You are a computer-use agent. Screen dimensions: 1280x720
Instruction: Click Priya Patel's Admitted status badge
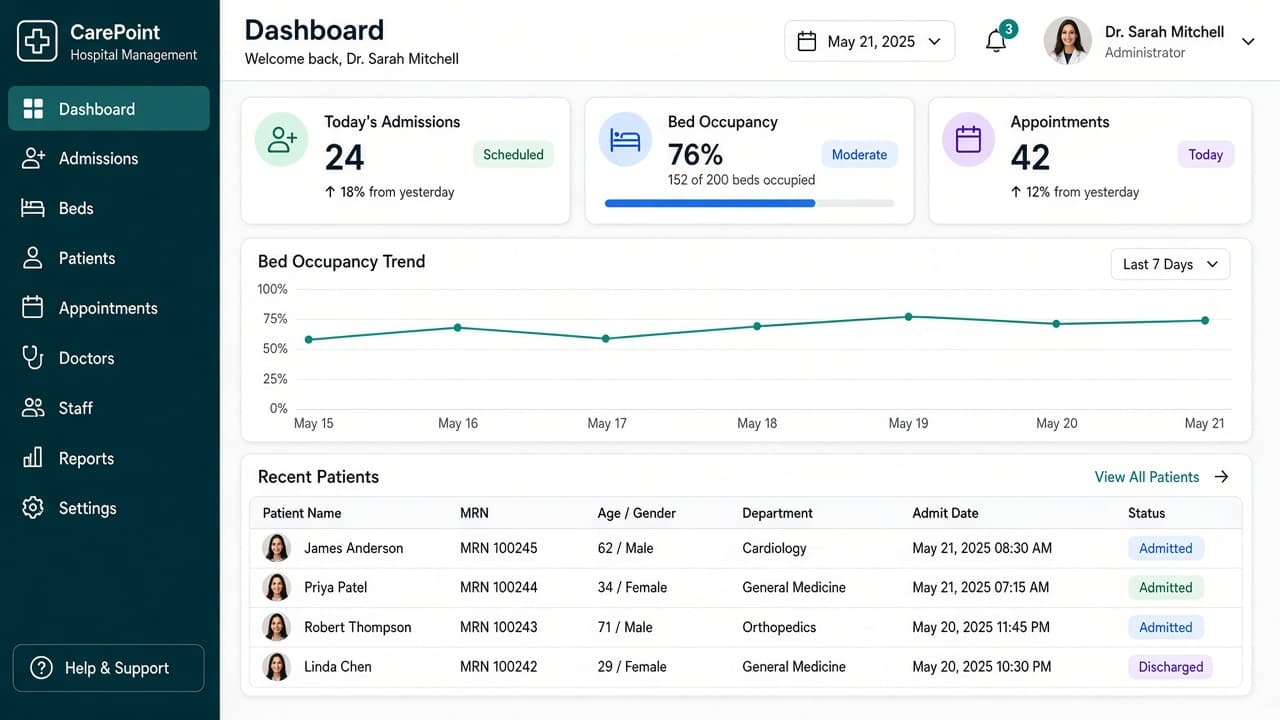1166,588
